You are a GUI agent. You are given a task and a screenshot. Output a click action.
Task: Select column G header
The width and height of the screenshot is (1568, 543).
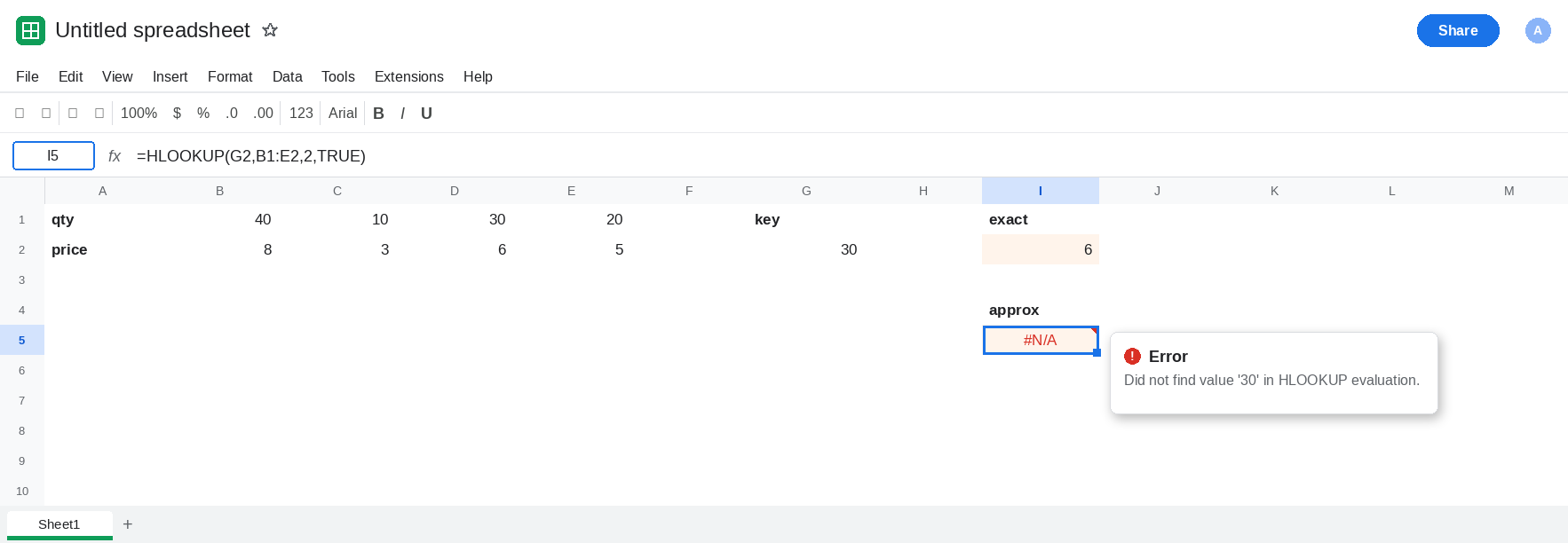806,191
